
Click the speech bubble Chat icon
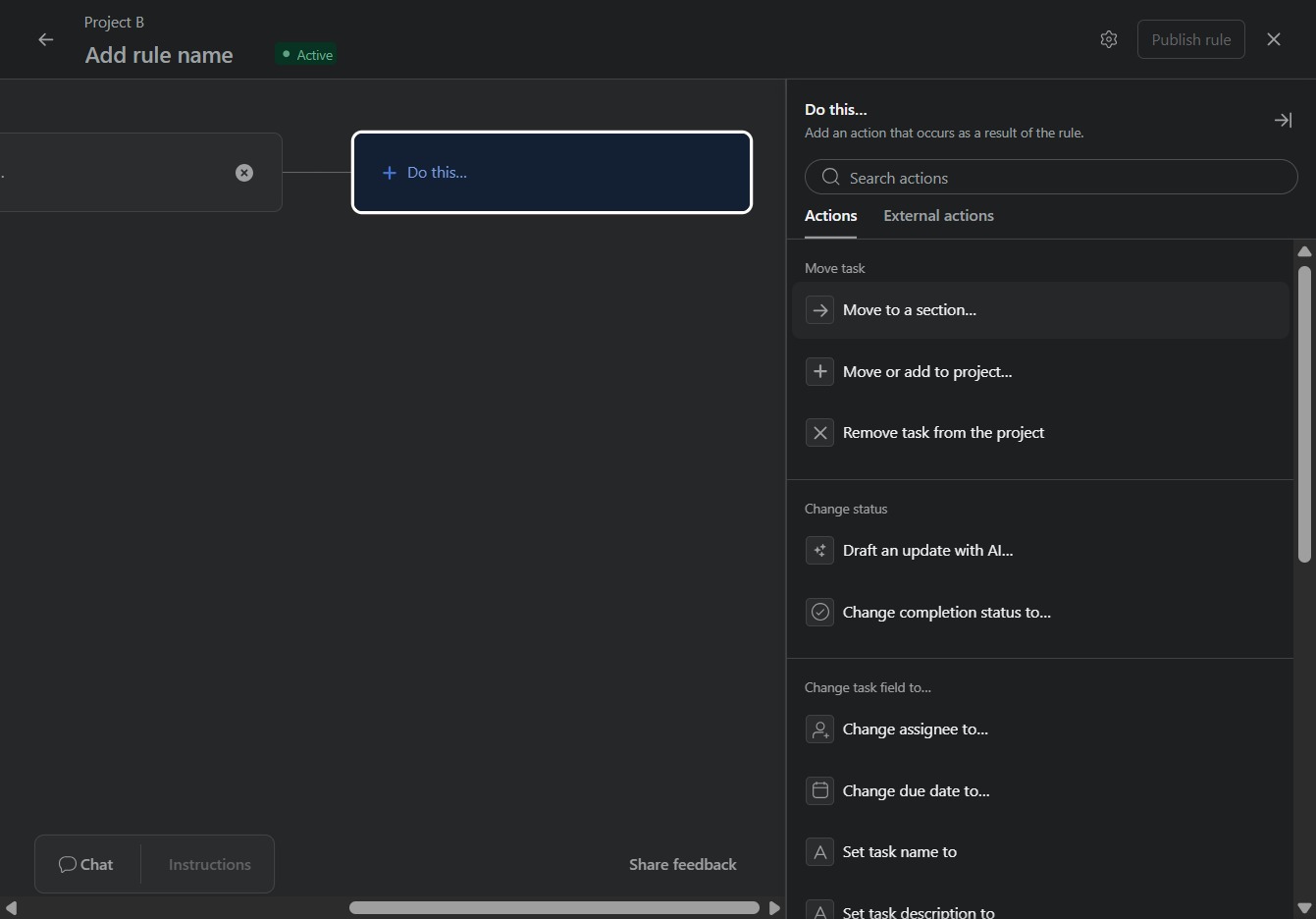pyautogui.click(x=68, y=865)
